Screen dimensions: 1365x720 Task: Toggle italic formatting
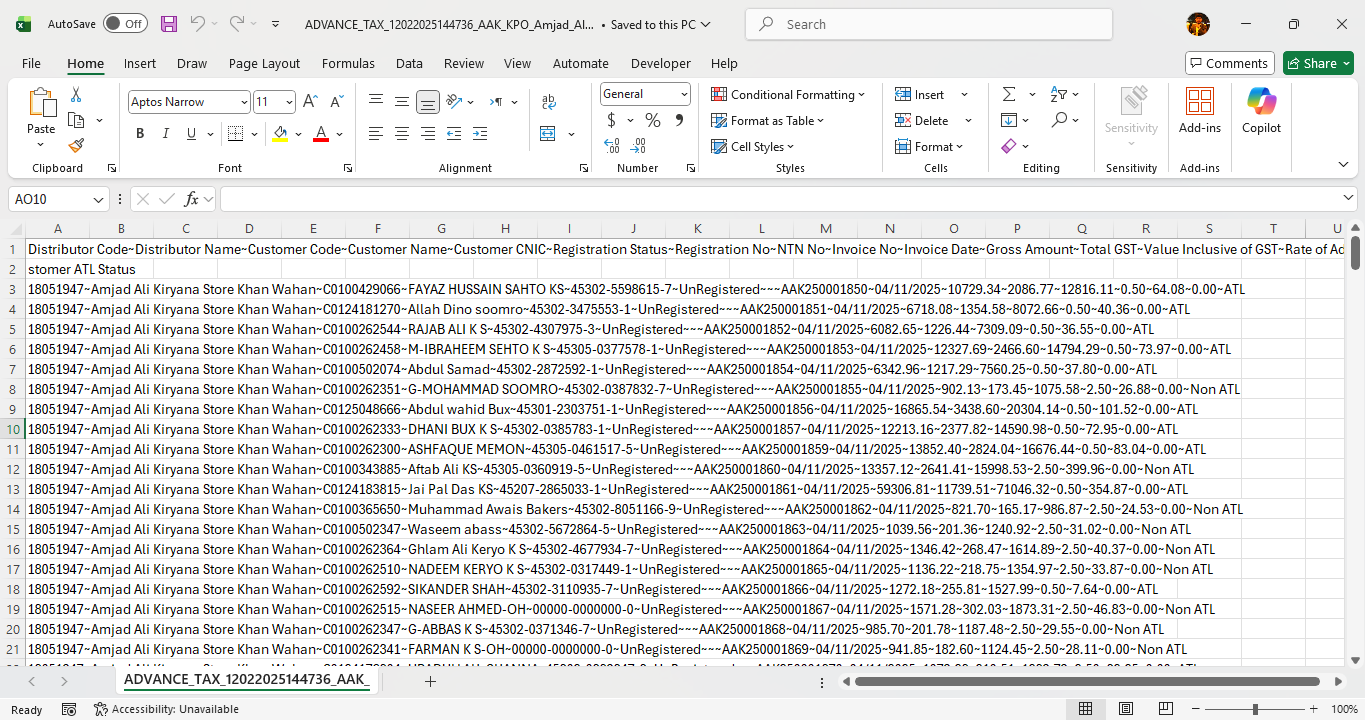[x=165, y=133]
